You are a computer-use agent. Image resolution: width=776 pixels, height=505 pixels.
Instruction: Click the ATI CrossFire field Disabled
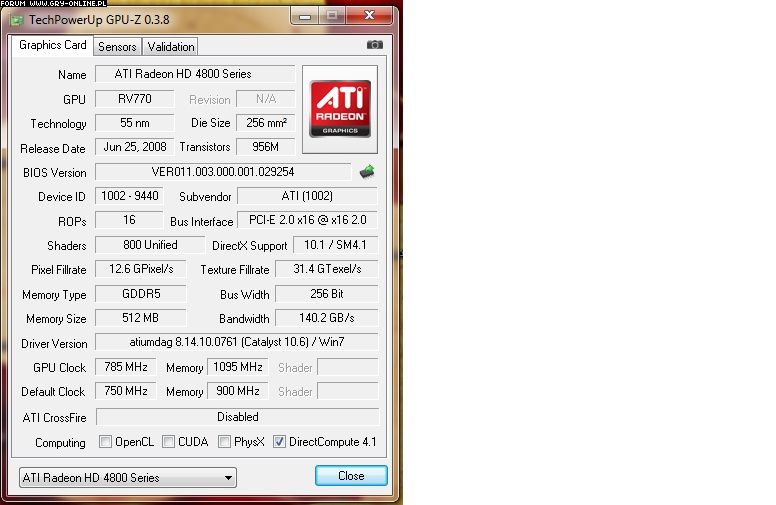[238, 417]
